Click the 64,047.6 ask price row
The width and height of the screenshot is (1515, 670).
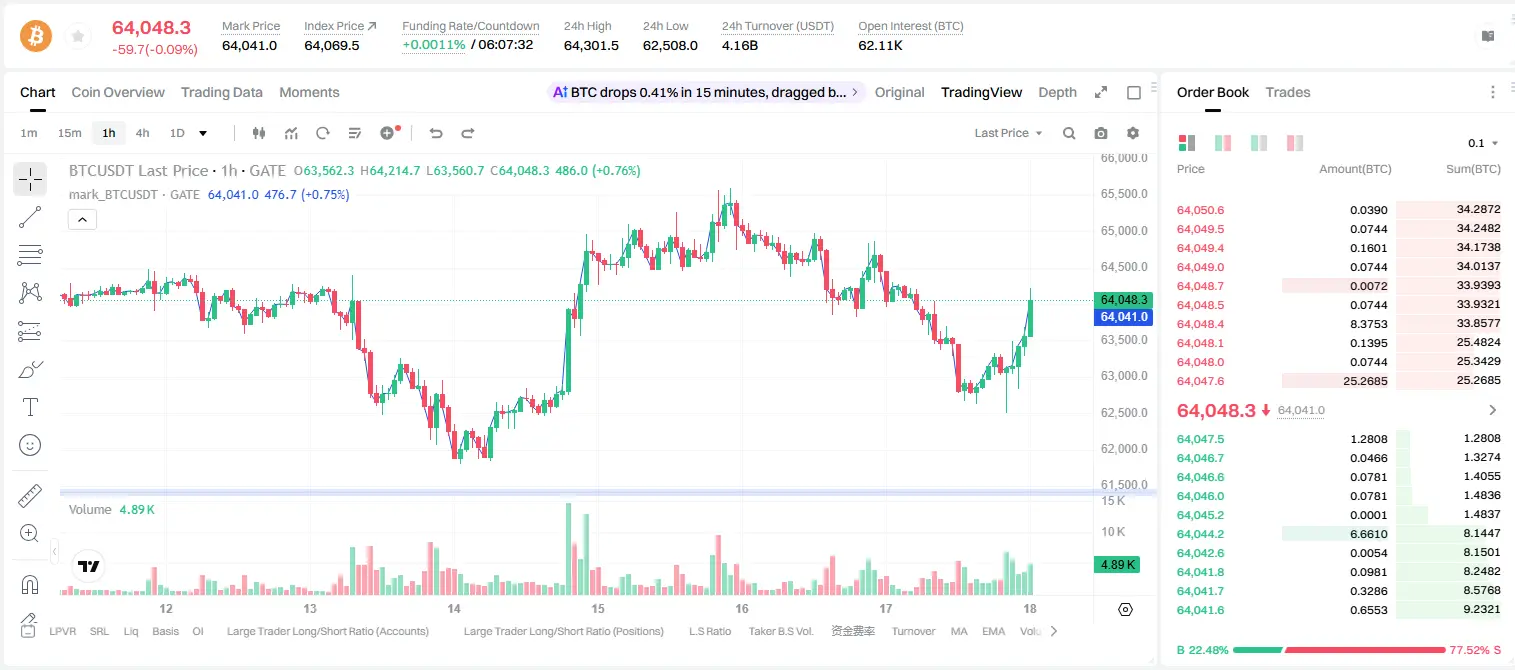coord(1340,381)
